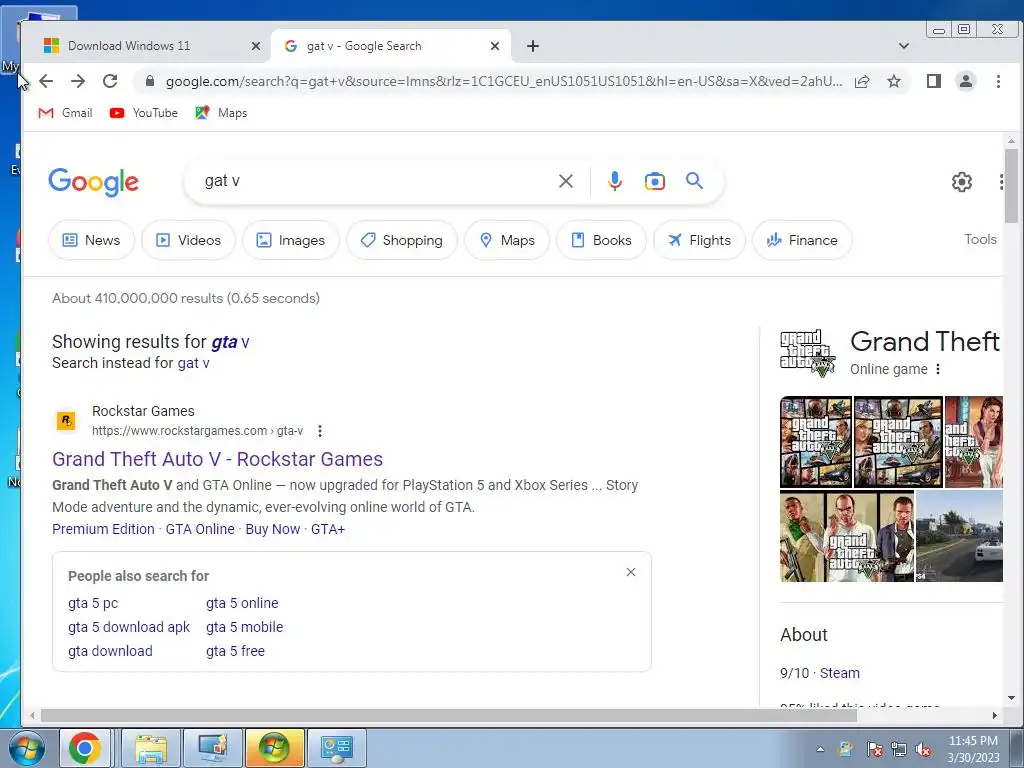Image resolution: width=1024 pixels, height=768 pixels.
Task: Open the three characters GTA V thumbnail
Action: [x=847, y=536]
